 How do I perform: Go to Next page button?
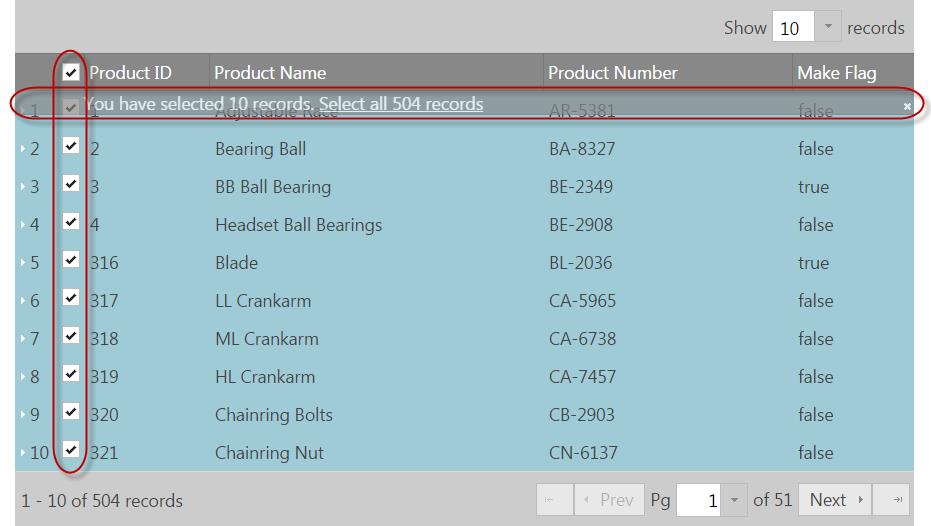coord(835,500)
